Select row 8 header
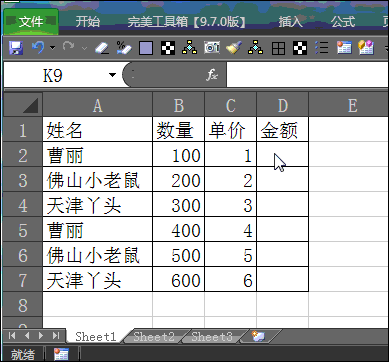This screenshot has width=389, height=362. pos(23,304)
